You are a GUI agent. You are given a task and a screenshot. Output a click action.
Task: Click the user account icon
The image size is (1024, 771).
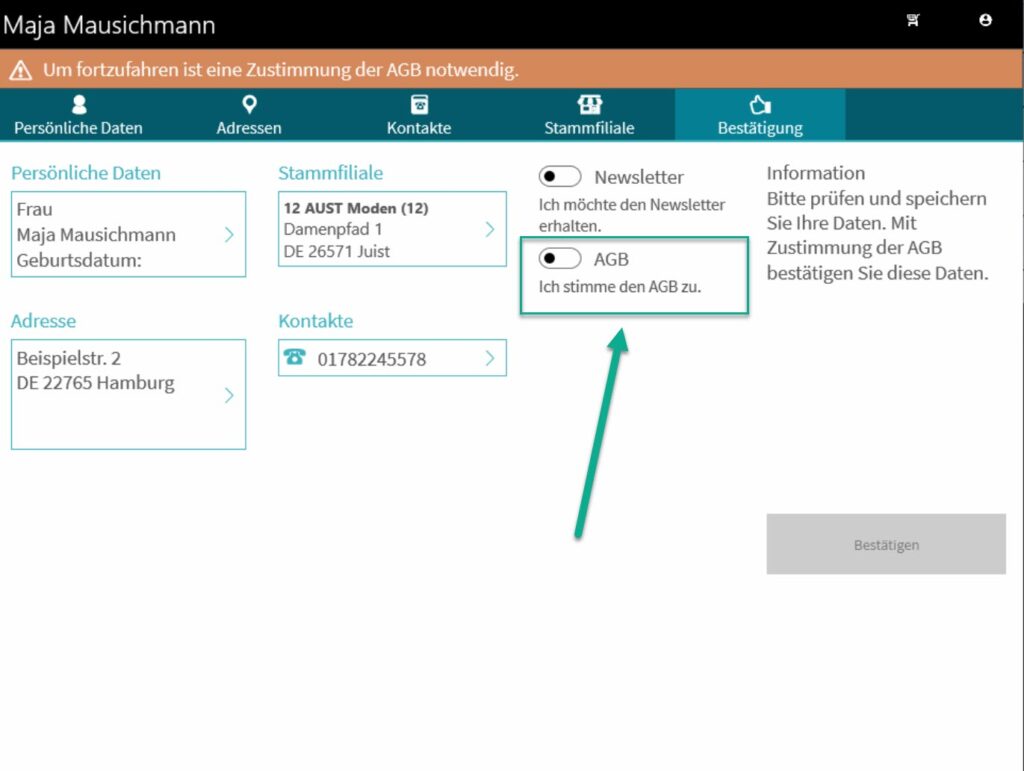(x=985, y=20)
